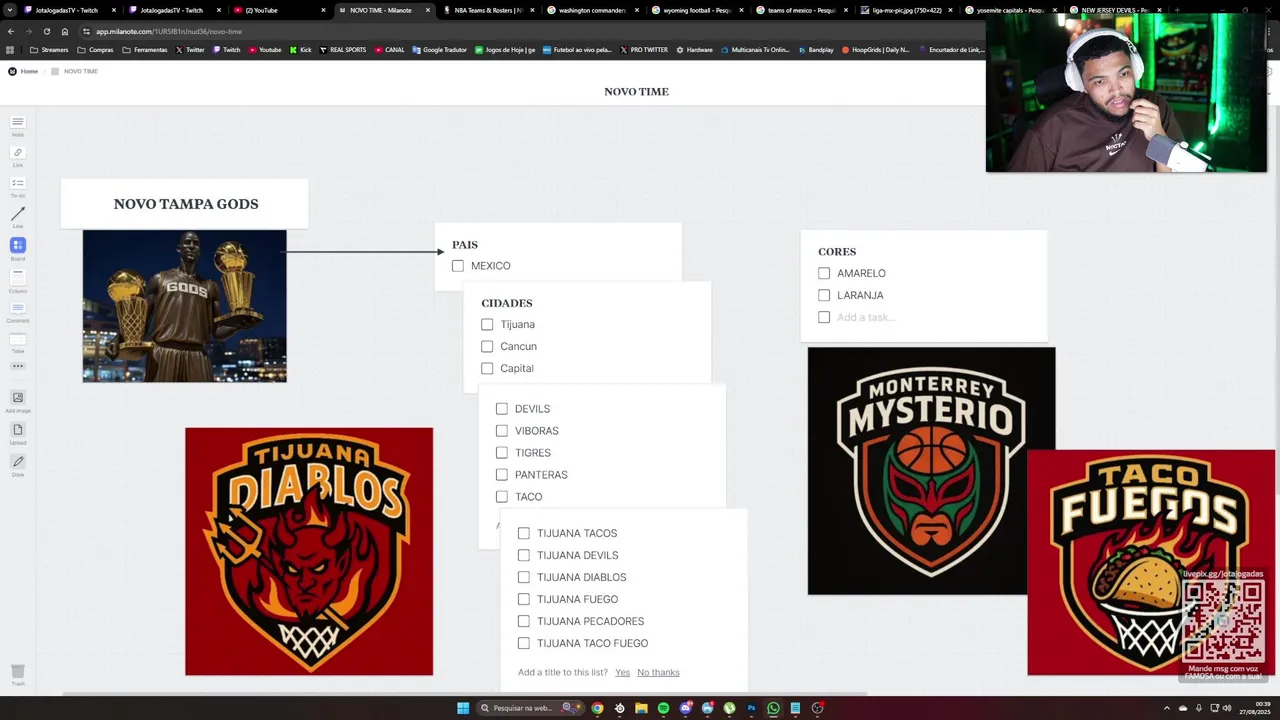Check the Tijuana city checkbox
The width and height of the screenshot is (1280, 720).
click(x=487, y=324)
